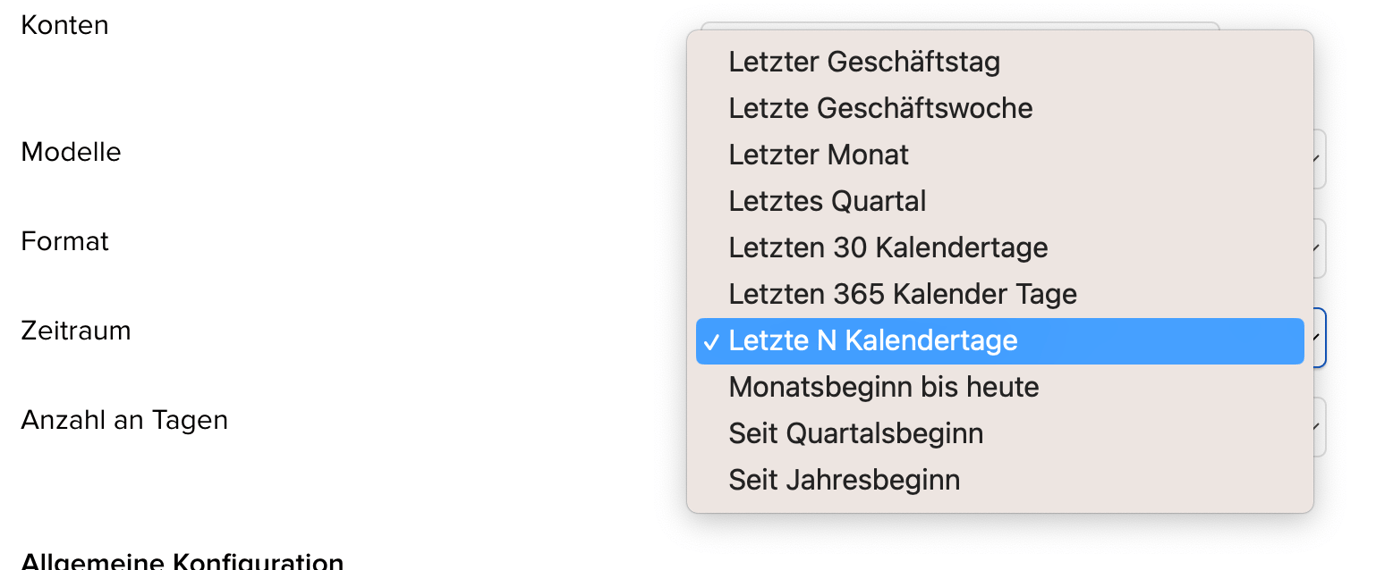Screen dimensions: 1376x570
Task: Select 'Seit Quartalsbeginn' option
Action: [855, 434]
